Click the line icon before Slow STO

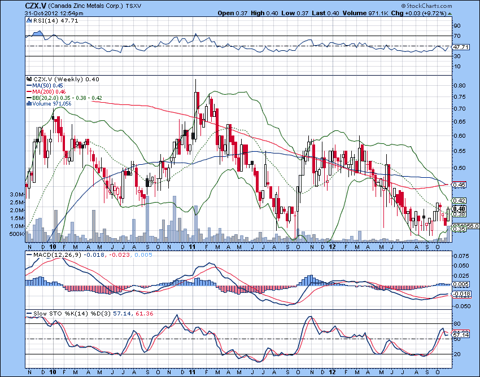[30, 314]
